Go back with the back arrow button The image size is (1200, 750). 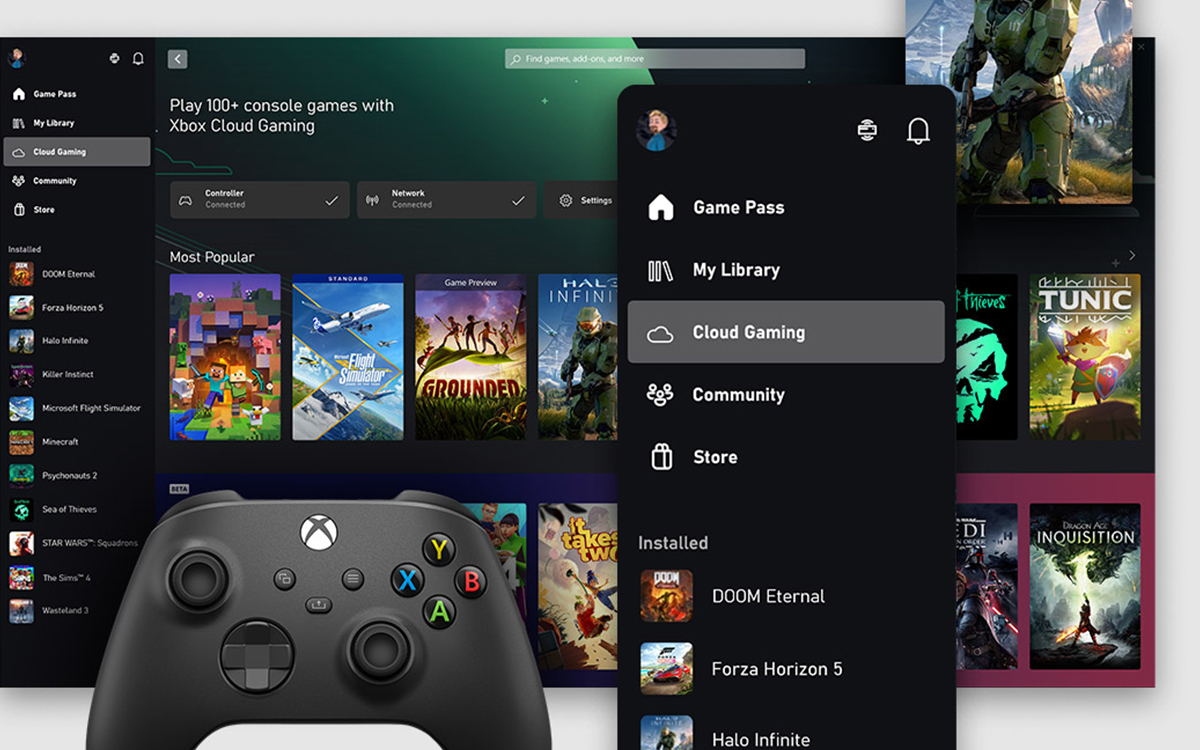(x=178, y=59)
